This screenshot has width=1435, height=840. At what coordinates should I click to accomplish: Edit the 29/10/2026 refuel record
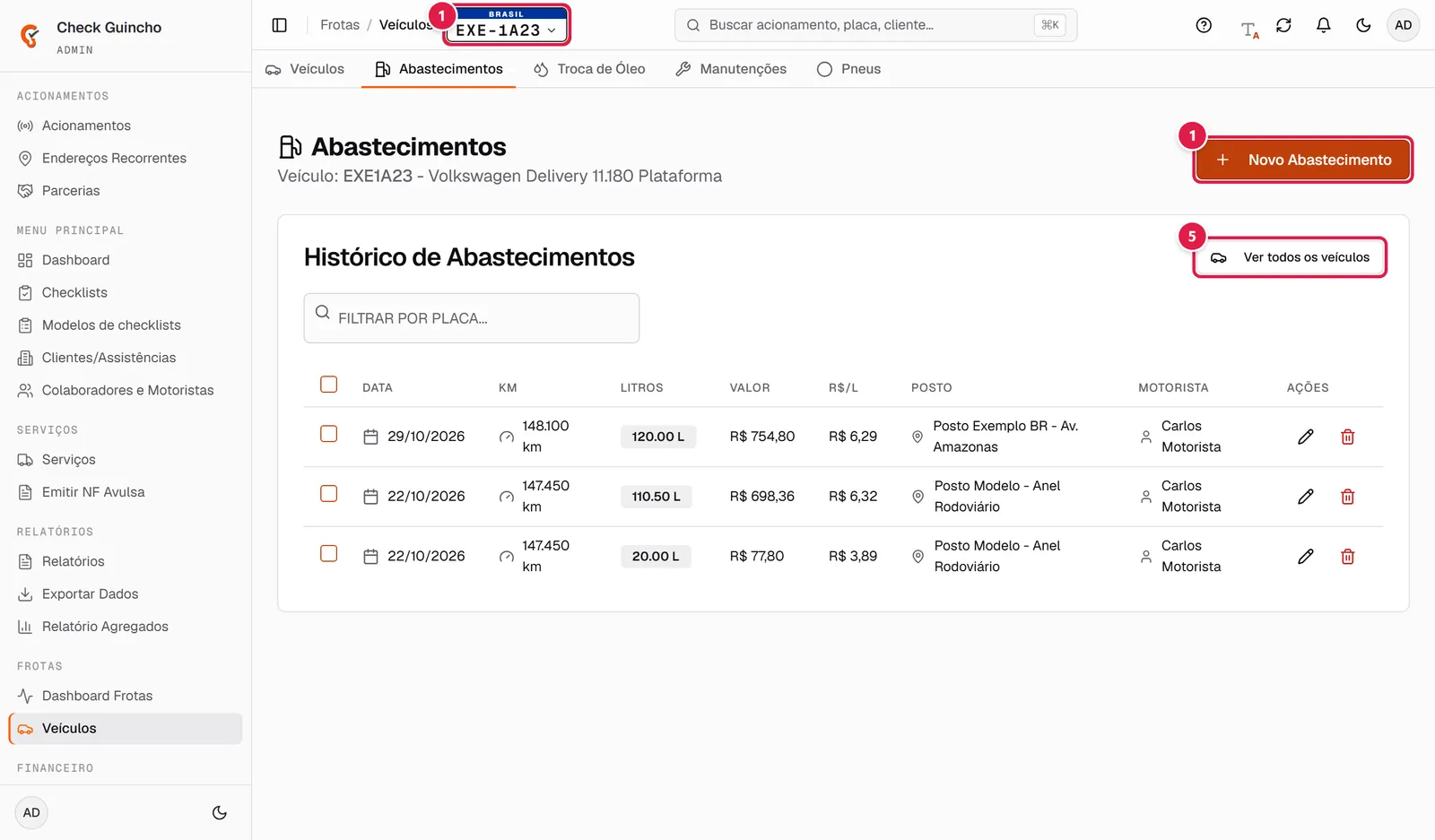pyautogui.click(x=1305, y=437)
